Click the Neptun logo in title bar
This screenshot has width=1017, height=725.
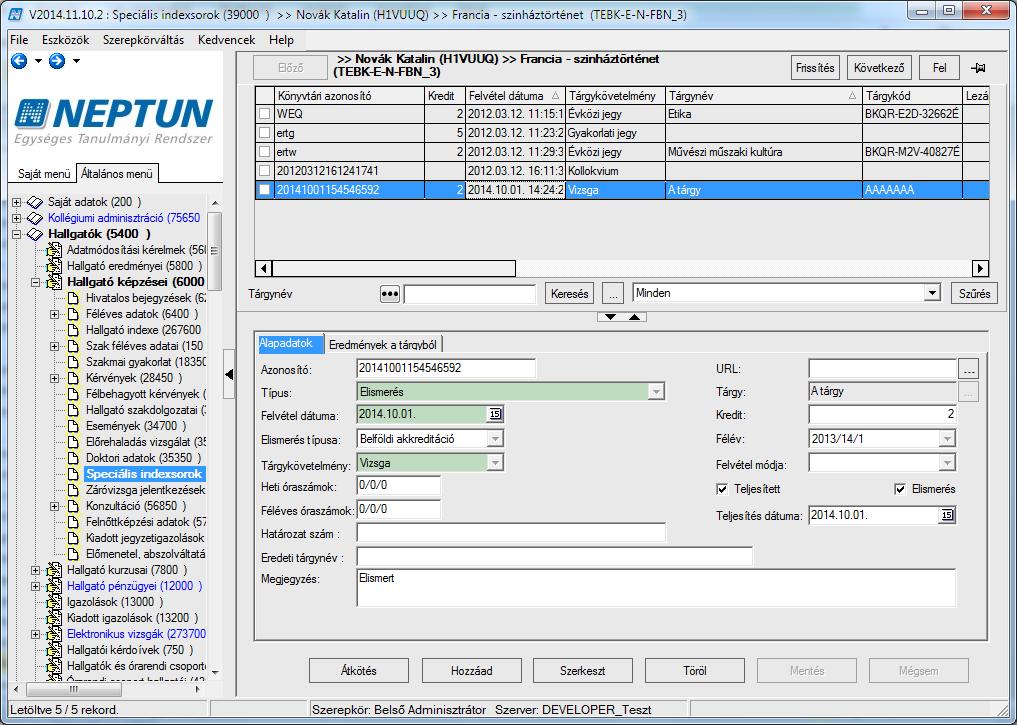point(16,14)
